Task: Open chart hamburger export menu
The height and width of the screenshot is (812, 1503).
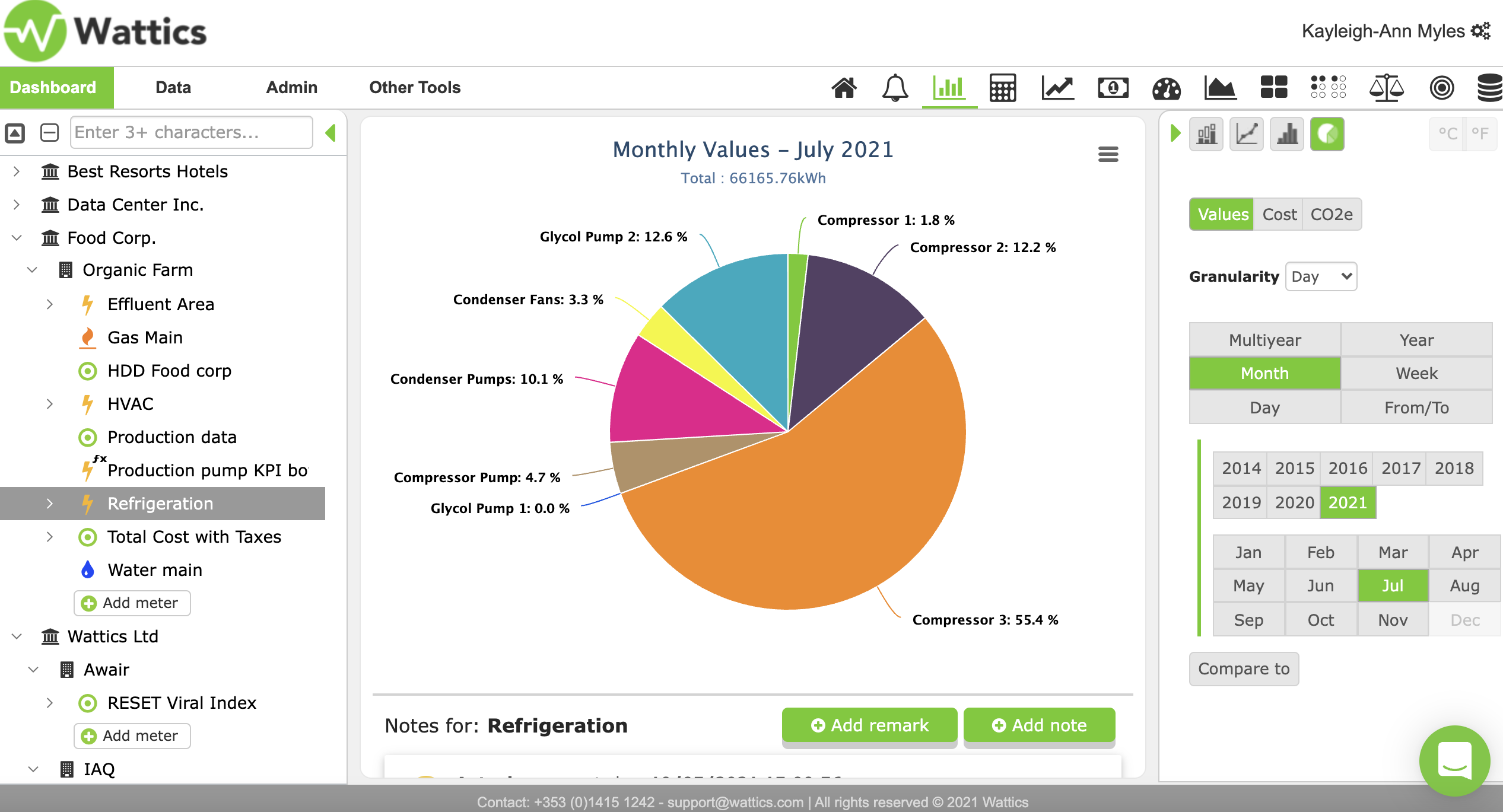Action: point(1108,154)
